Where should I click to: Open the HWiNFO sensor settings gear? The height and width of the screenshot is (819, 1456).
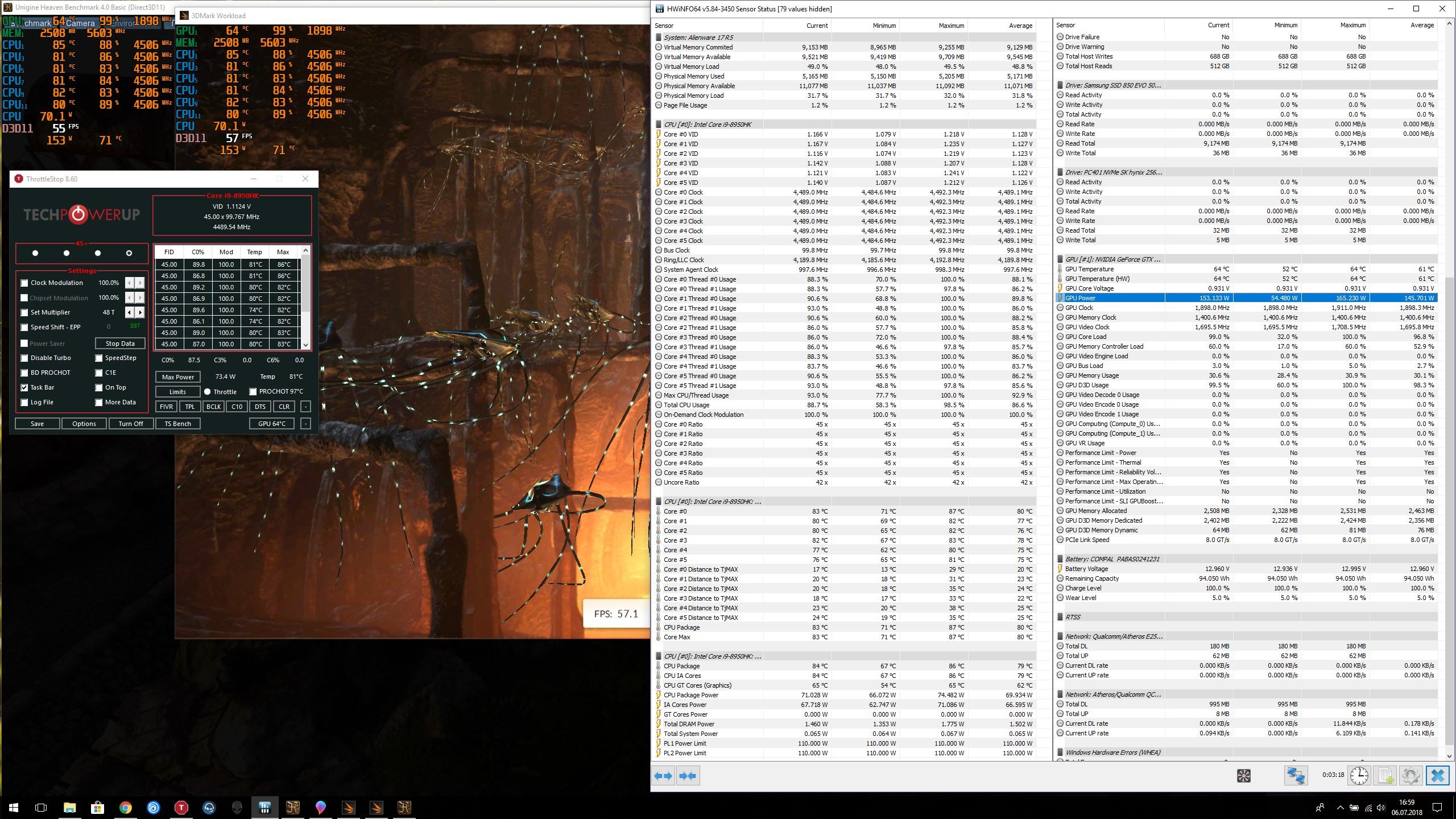pyautogui.click(x=1410, y=776)
